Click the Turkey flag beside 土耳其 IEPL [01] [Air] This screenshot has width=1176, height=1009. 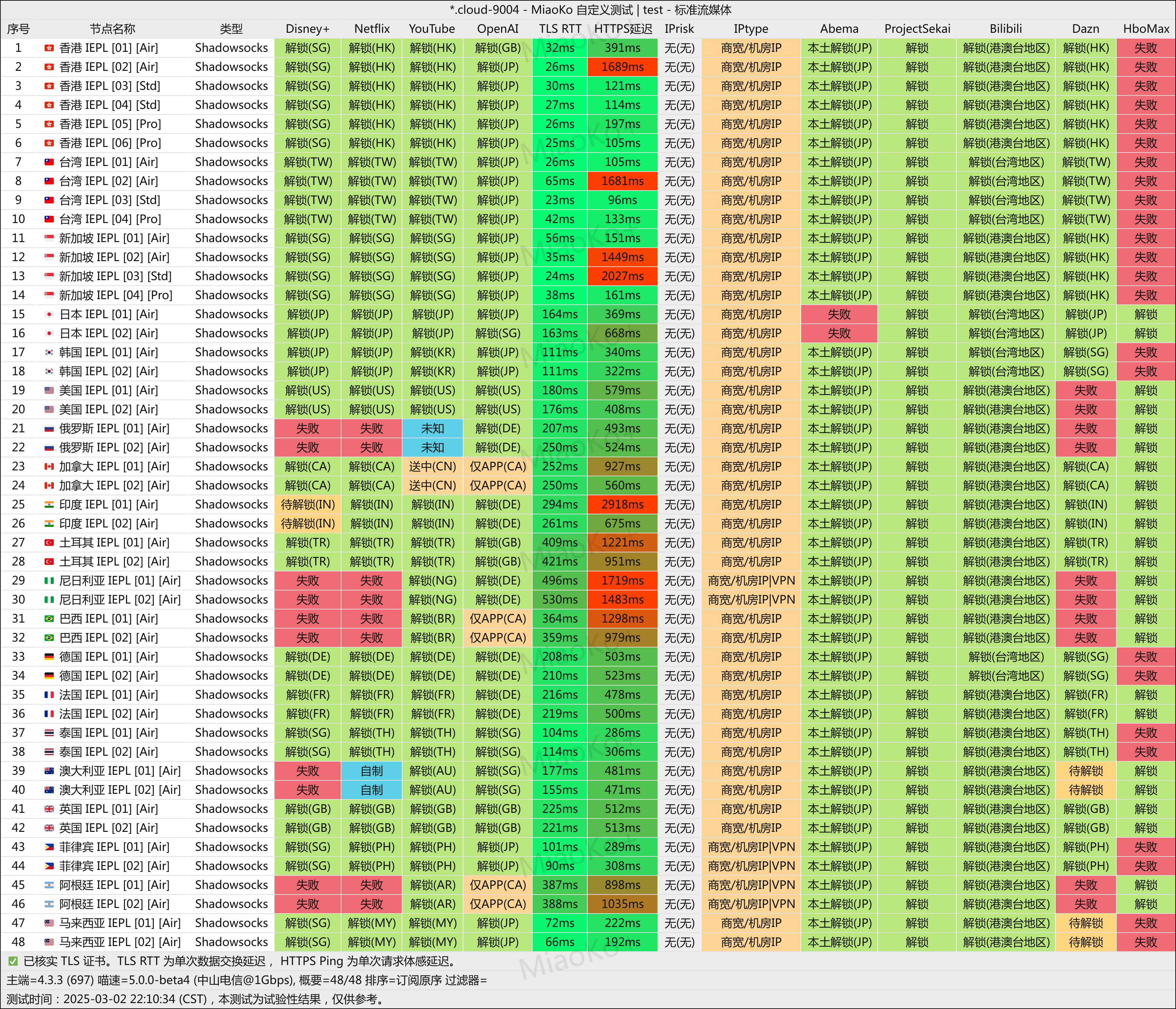tap(50, 543)
